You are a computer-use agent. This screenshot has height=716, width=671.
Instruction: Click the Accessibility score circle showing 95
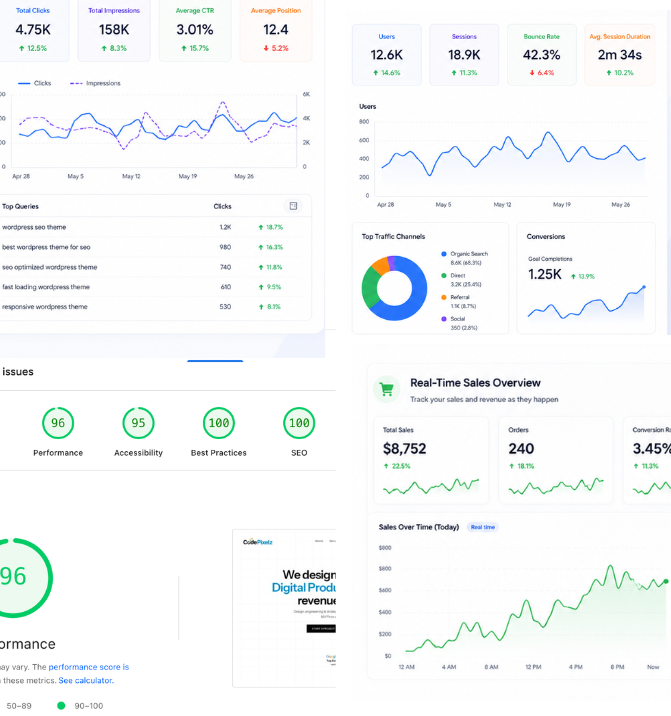[x=138, y=423]
